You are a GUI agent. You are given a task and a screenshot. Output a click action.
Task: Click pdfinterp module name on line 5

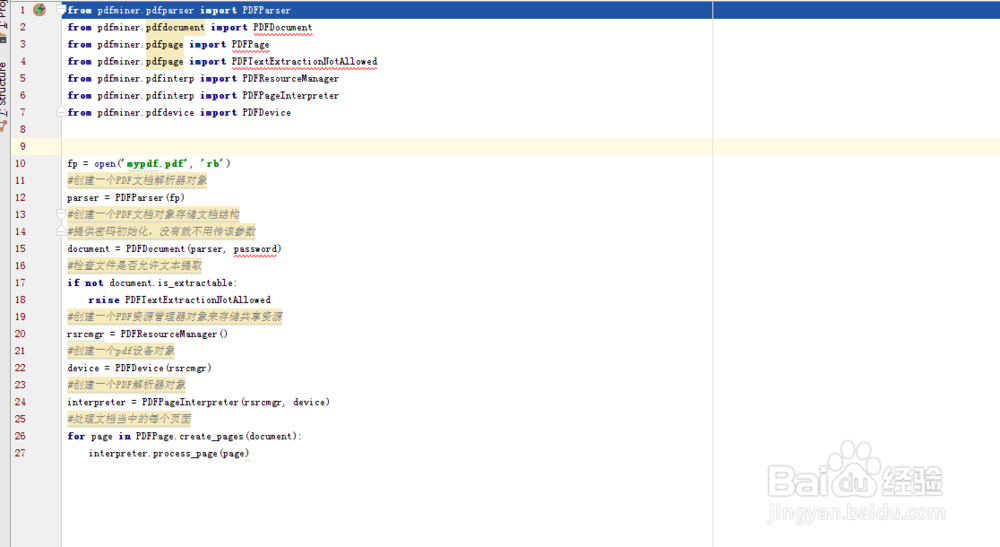[x=170, y=78]
